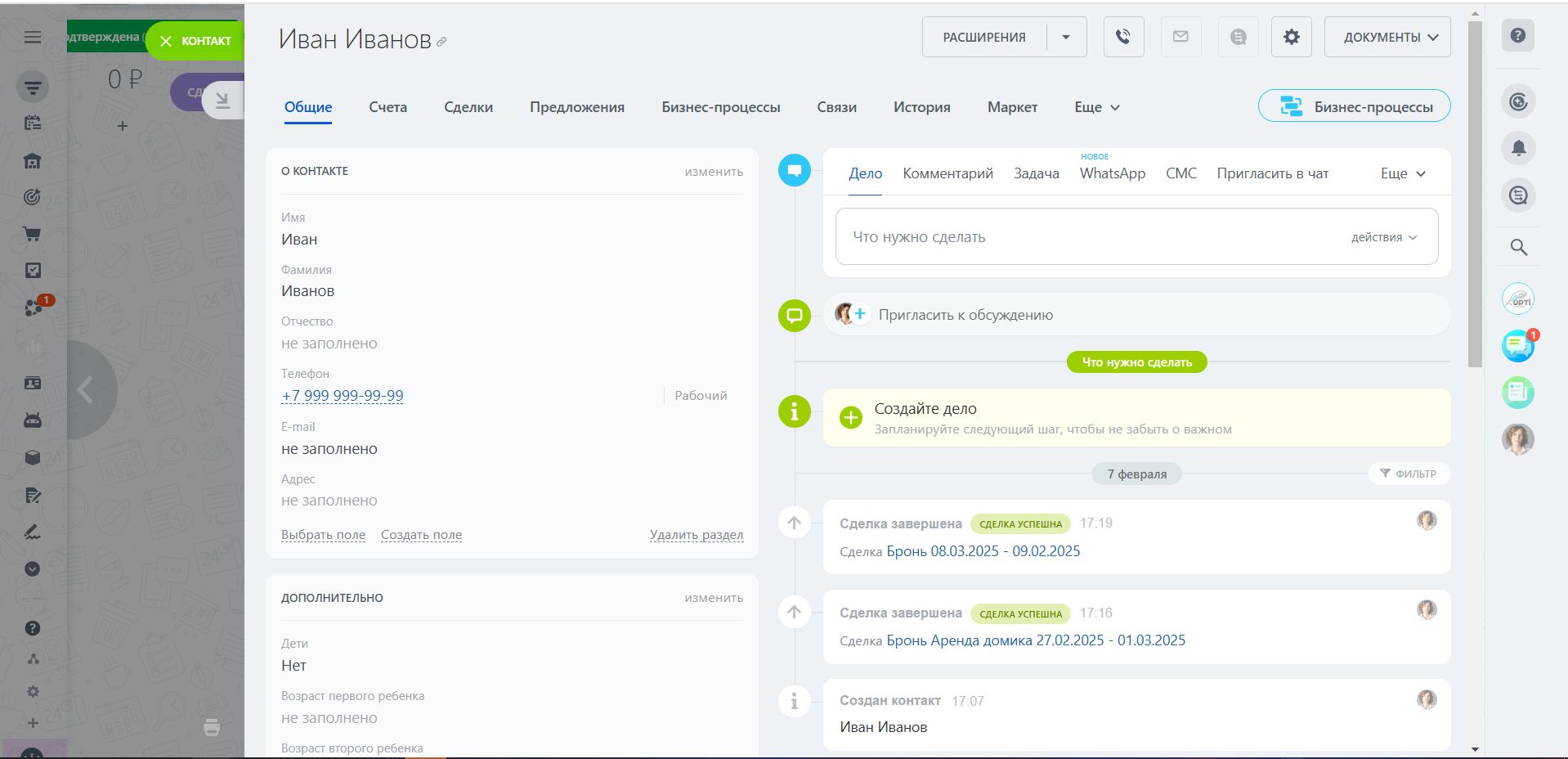Select the WhatsApp tab in timeline
1568x759 pixels.
tap(1112, 173)
